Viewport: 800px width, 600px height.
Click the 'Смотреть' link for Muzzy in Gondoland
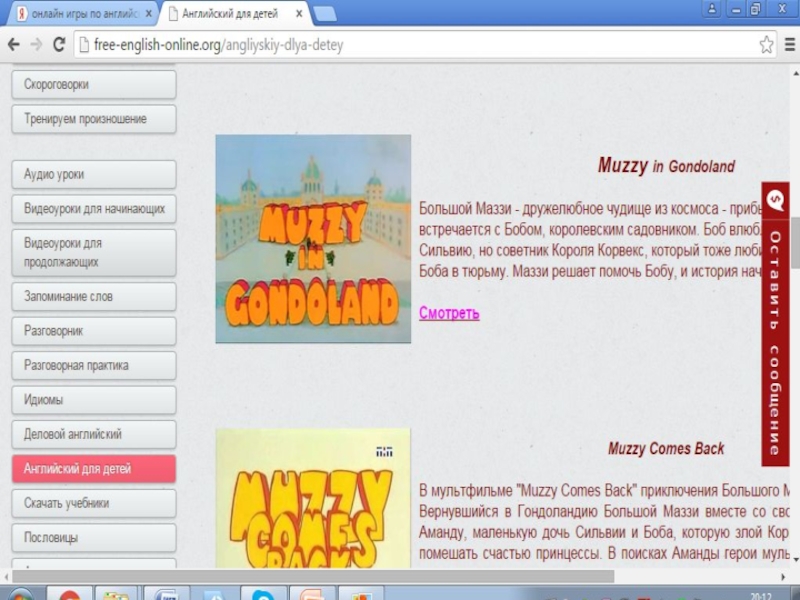tap(449, 313)
